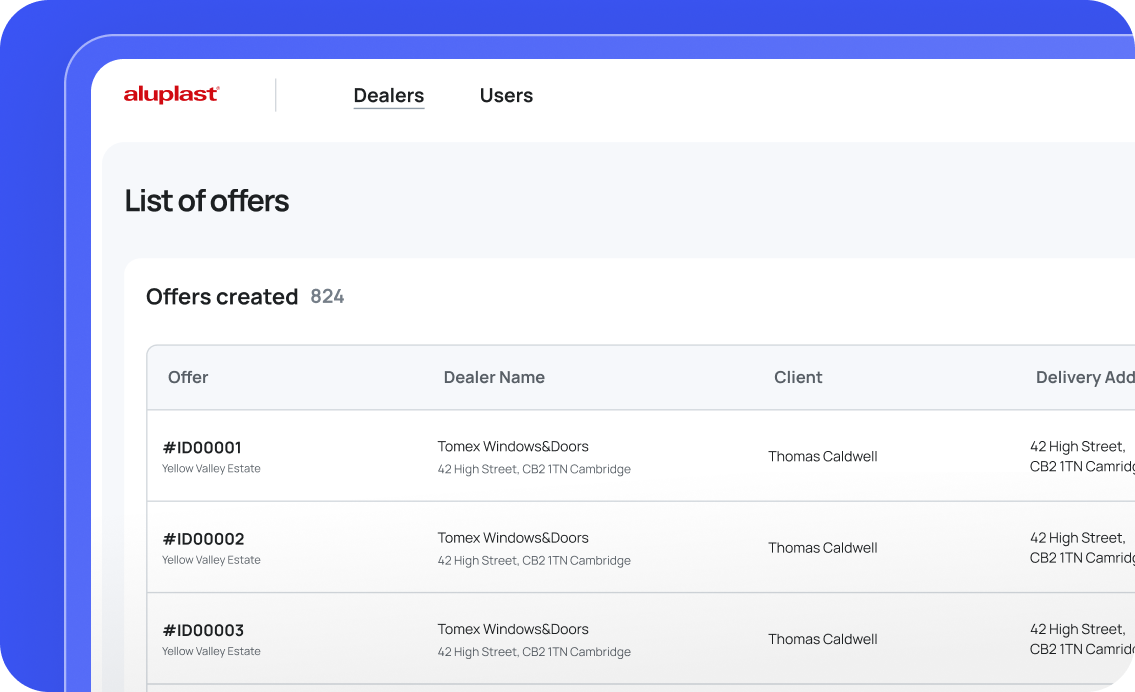Click the List of offers heading
The width and height of the screenshot is (1135, 692).
pos(206,201)
